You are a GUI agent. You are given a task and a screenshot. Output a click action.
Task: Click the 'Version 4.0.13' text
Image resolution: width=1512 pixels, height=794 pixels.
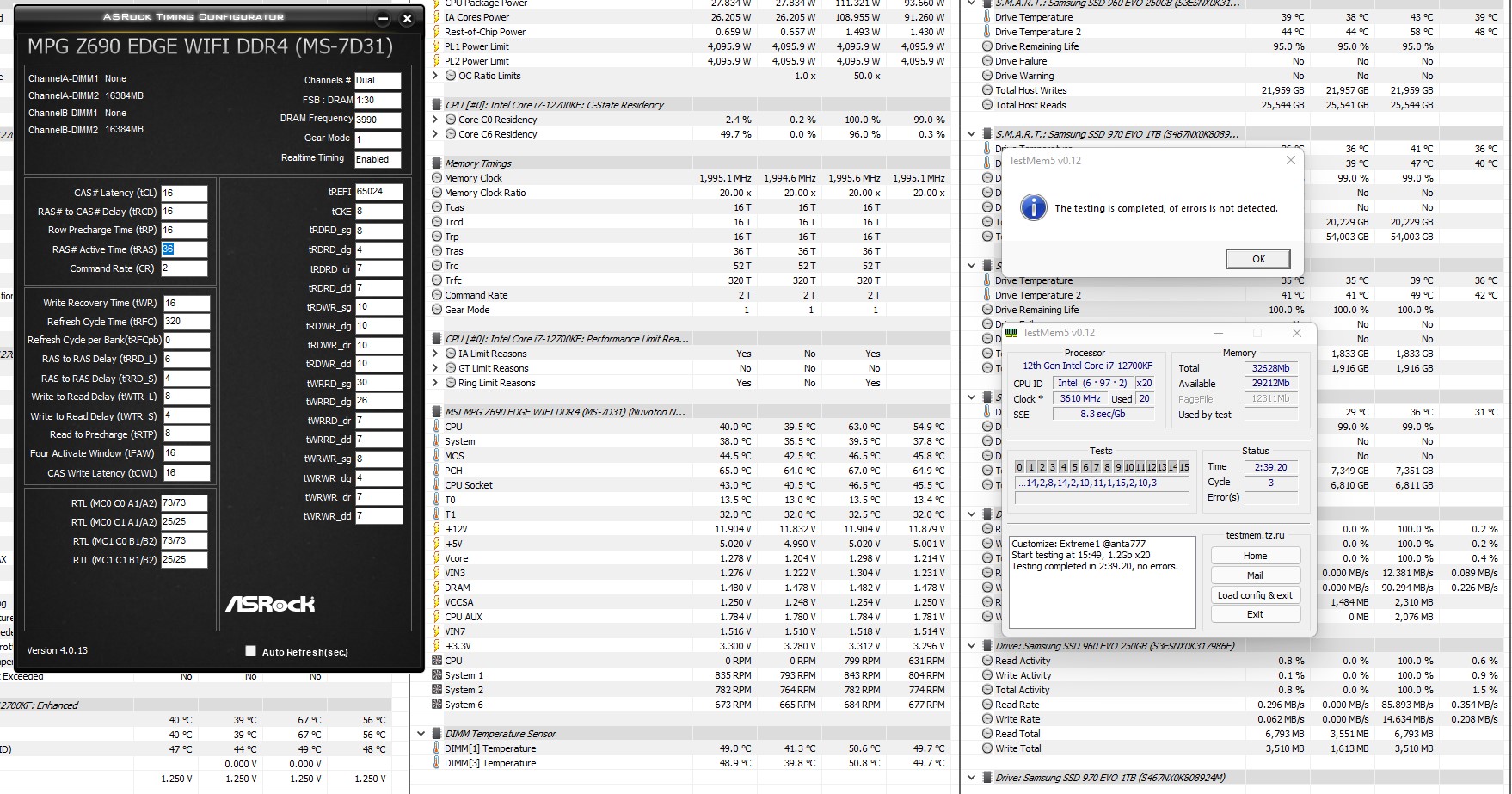57,650
